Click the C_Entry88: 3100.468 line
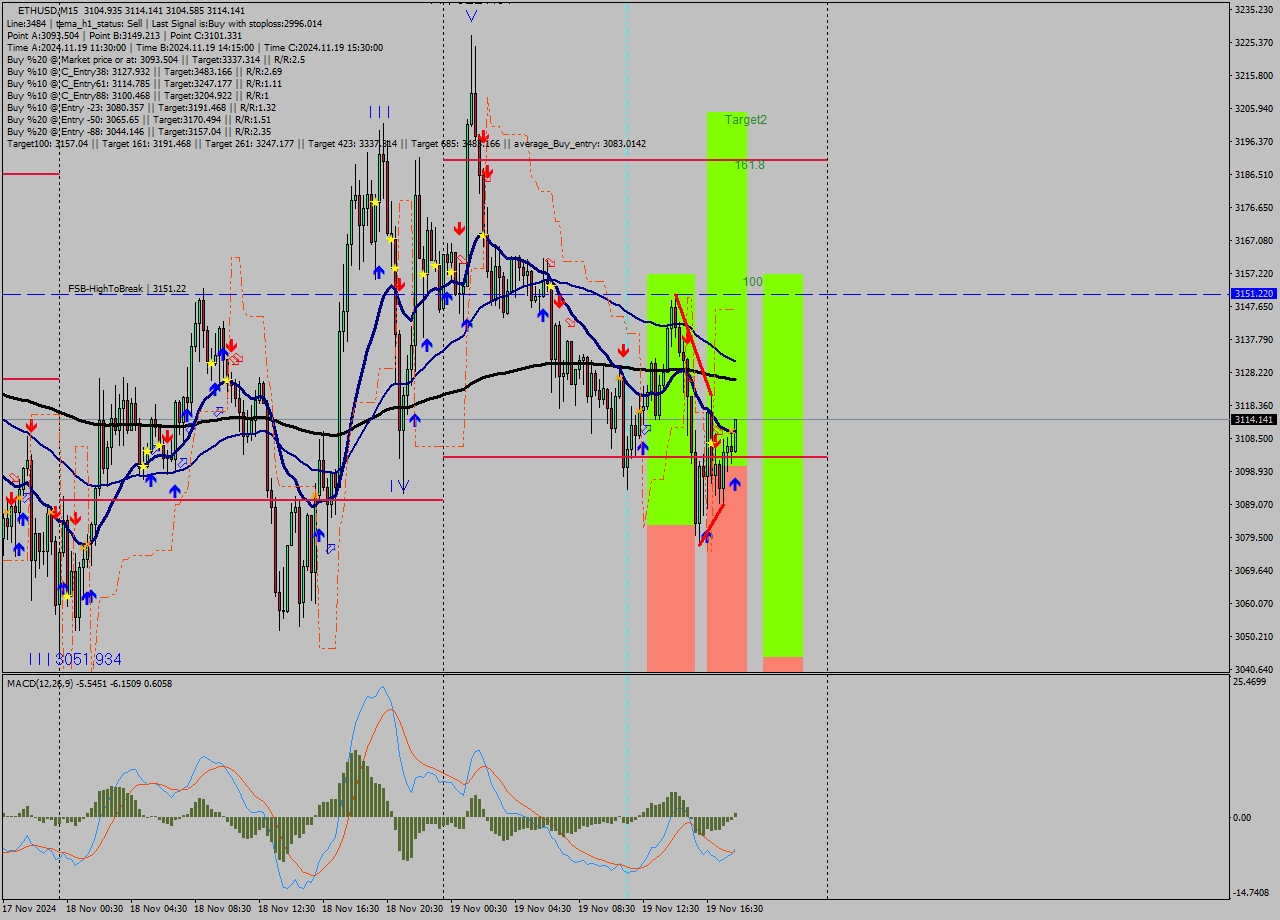The width and height of the screenshot is (1280, 920). (x=138, y=95)
